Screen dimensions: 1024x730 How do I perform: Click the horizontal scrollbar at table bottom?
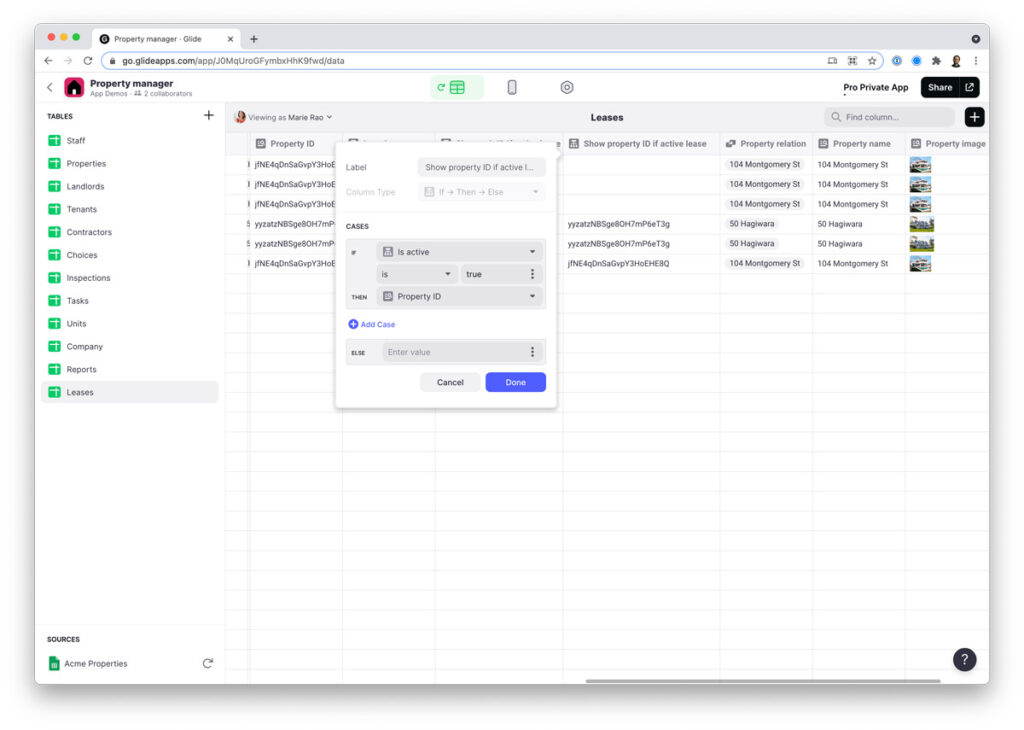click(x=762, y=681)
